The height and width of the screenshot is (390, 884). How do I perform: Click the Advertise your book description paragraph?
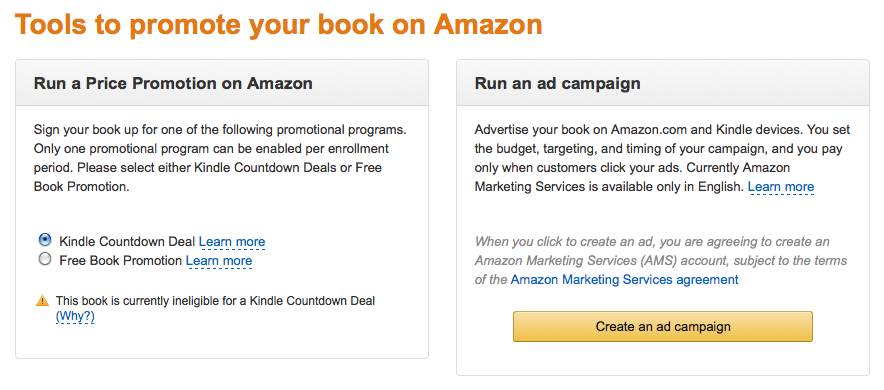pyautogui.click(x=662, y=158)
